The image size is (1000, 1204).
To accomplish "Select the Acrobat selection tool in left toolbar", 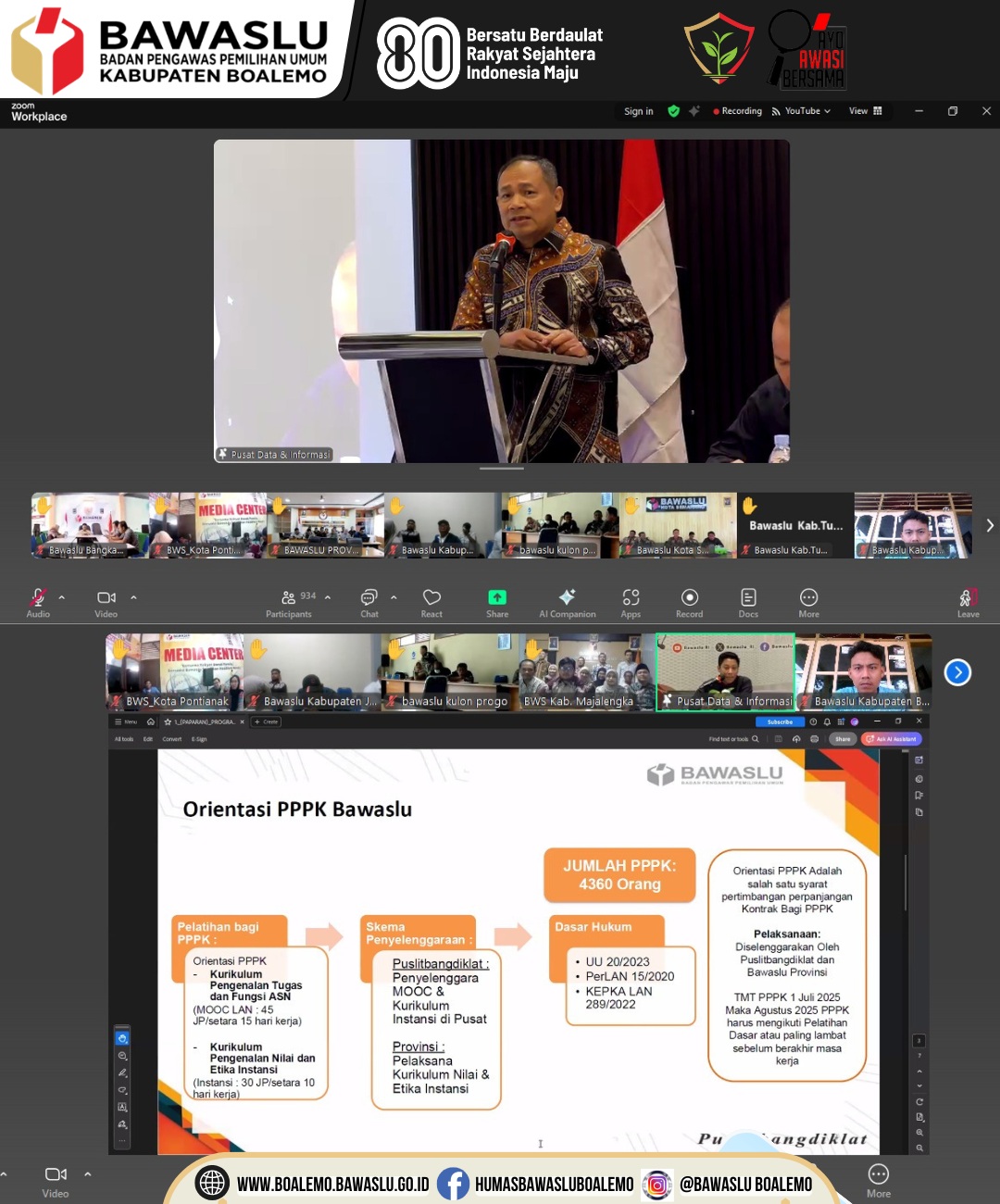I will pyautogui.click(x=122, y=1039).
